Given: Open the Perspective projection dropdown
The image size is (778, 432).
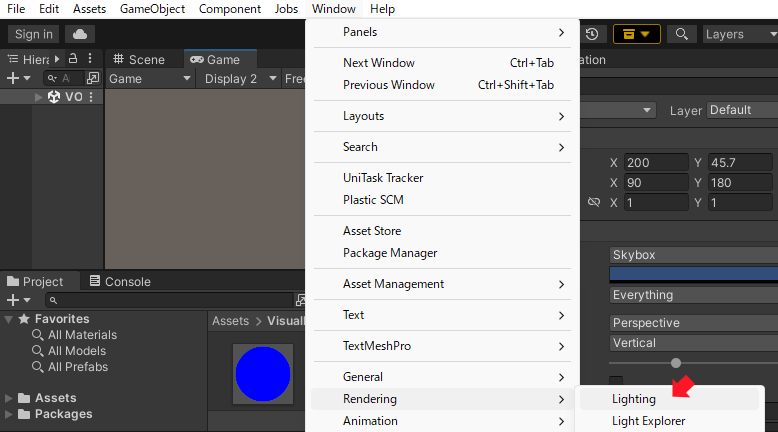Looking at the screenshot, I should pos(694,323).
